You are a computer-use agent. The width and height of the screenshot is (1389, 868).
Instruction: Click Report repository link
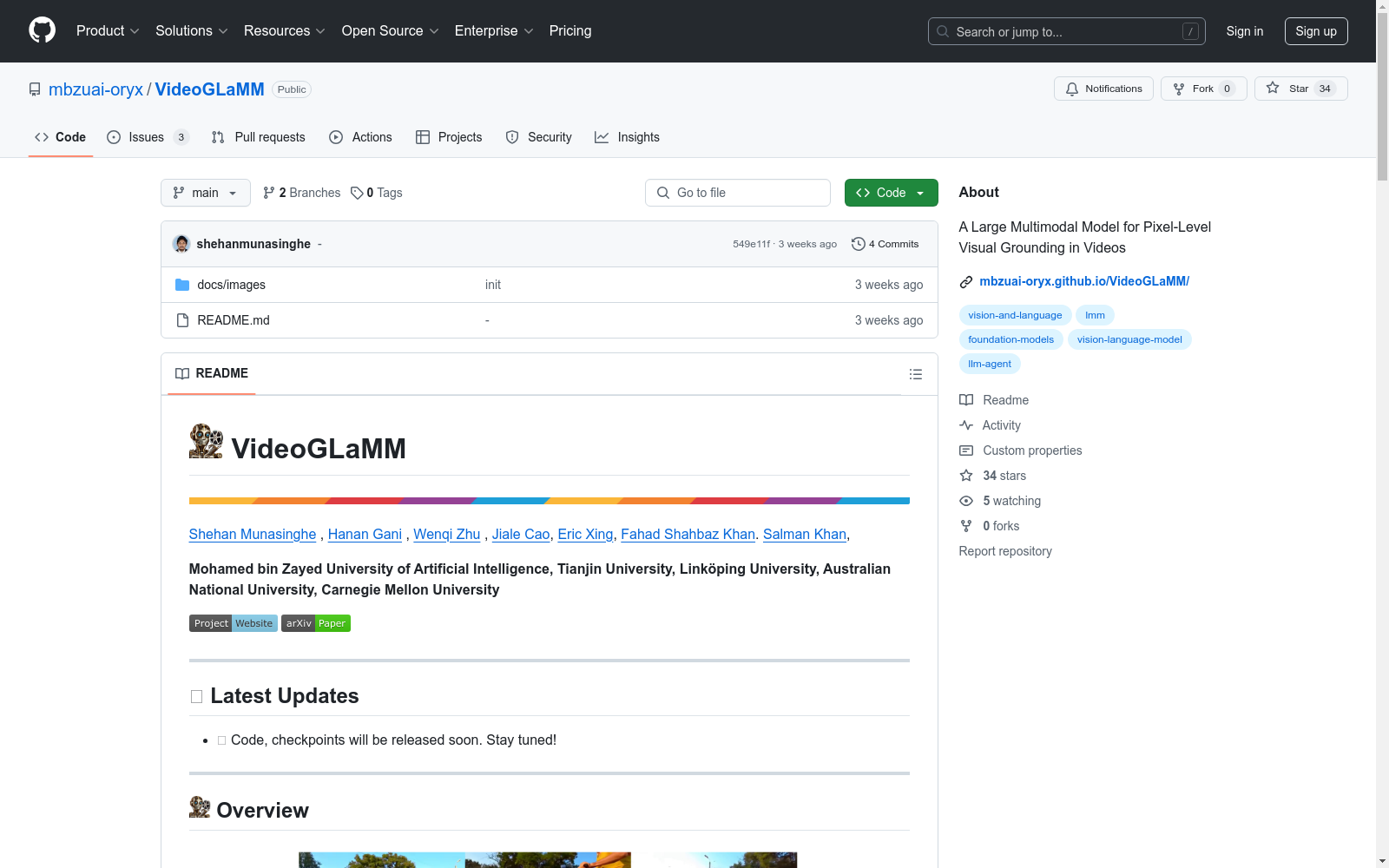click(x=1005, y=551)
